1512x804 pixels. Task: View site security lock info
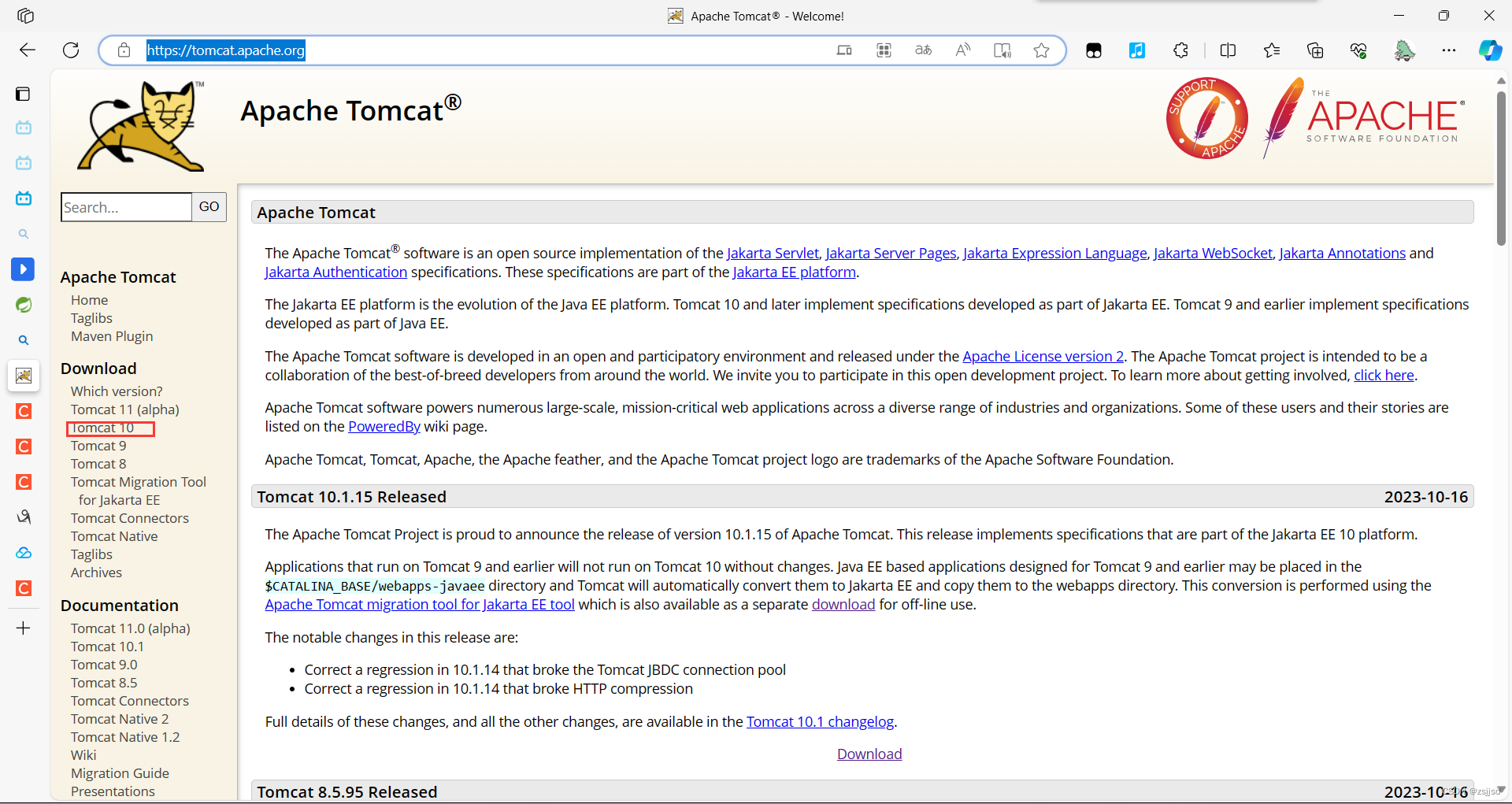click(124, 50)
